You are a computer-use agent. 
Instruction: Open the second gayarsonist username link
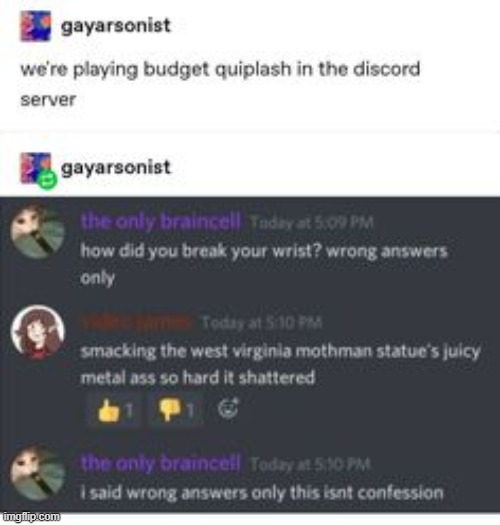click(x=116, y=167)
